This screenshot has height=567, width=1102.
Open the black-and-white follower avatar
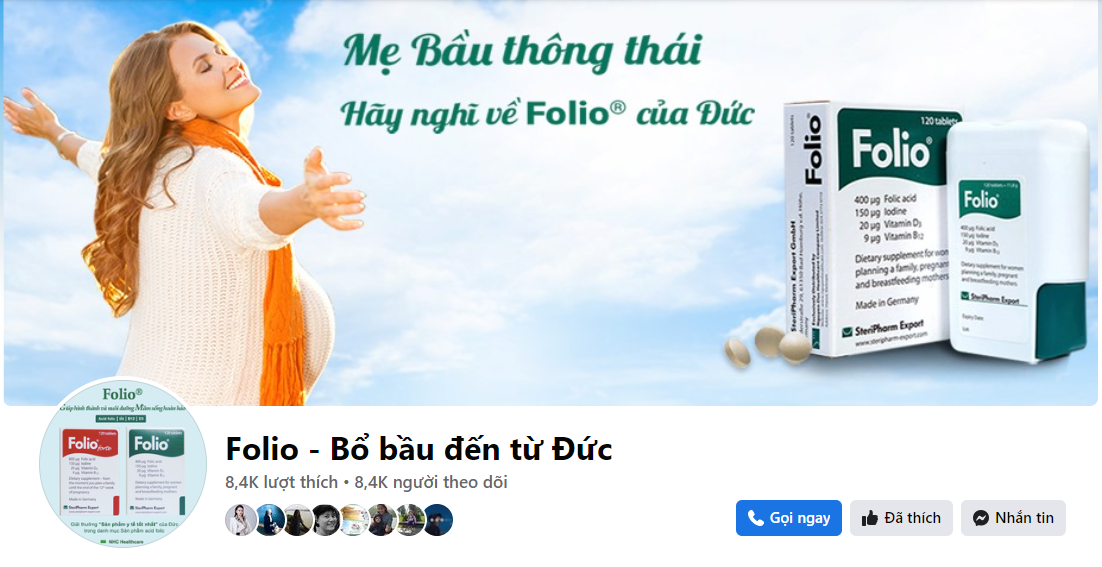pyautogui.click(x=325, y=520)
